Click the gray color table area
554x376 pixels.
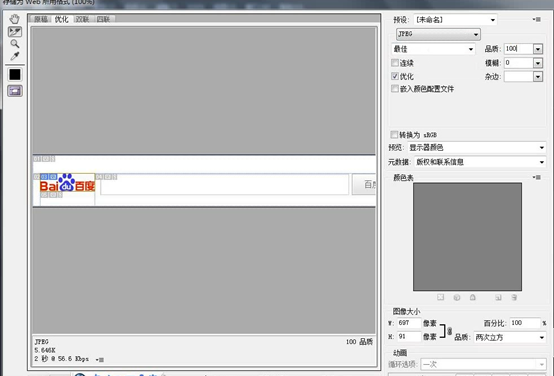click(467, 237)
